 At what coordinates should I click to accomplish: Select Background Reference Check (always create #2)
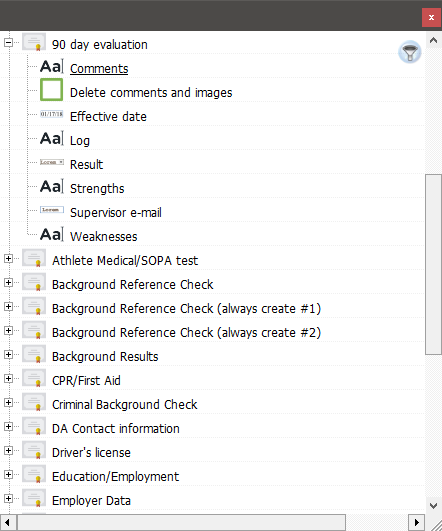pos(186,333)
